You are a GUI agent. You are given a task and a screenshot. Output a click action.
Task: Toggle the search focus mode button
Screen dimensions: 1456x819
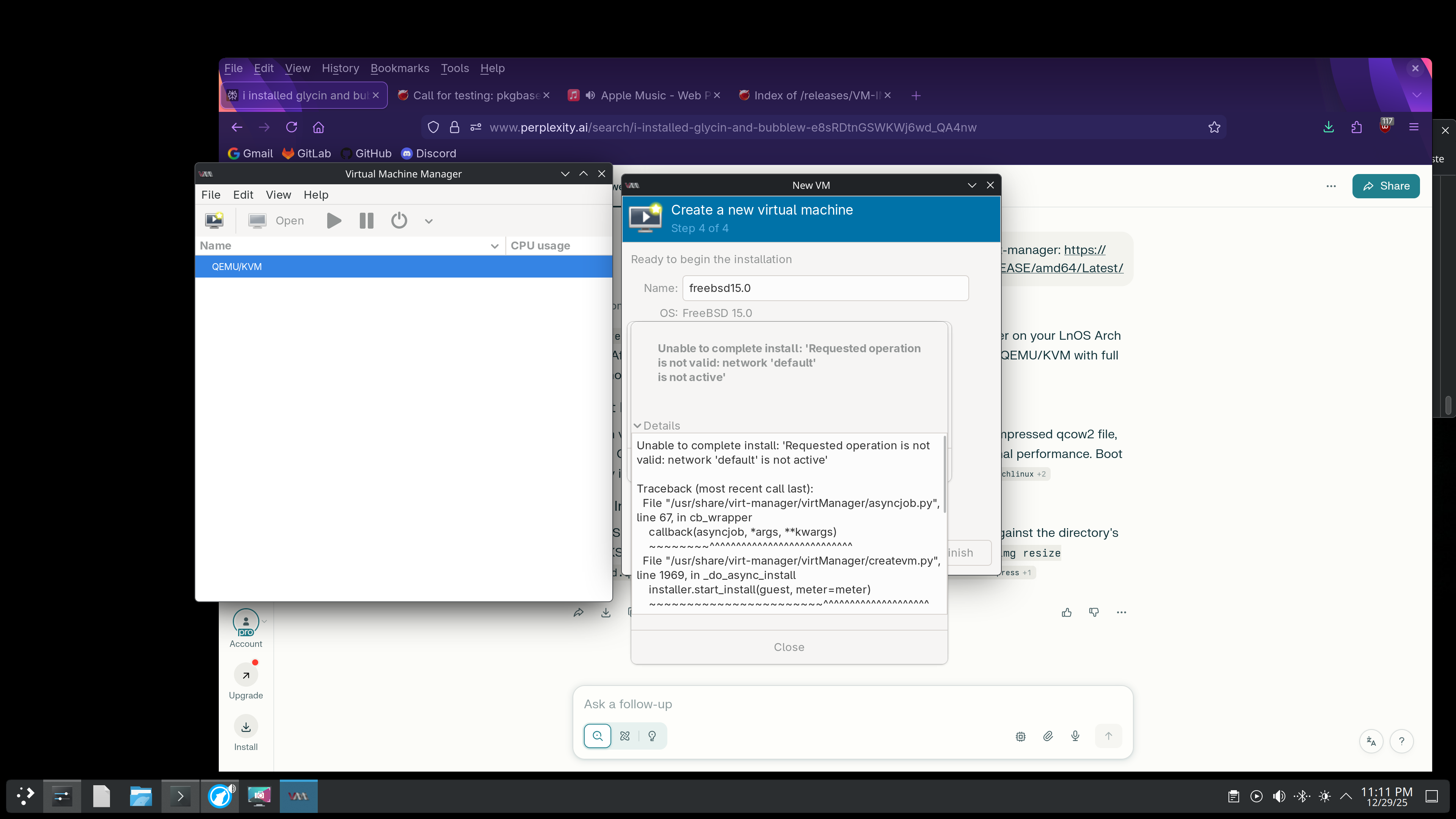[598, 736]
